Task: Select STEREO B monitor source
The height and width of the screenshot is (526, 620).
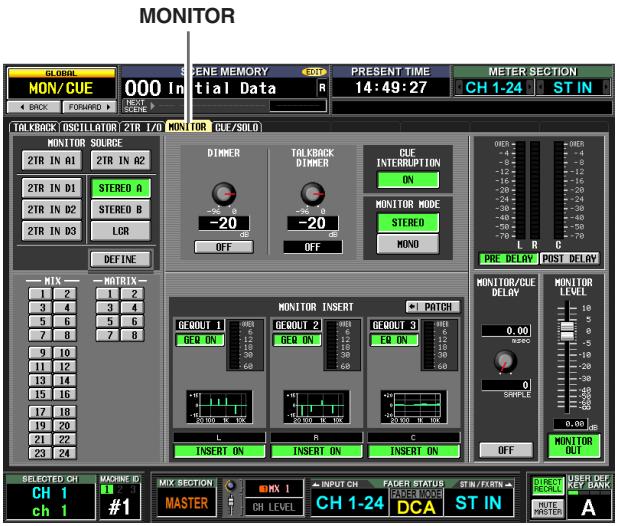Action: 121,210
